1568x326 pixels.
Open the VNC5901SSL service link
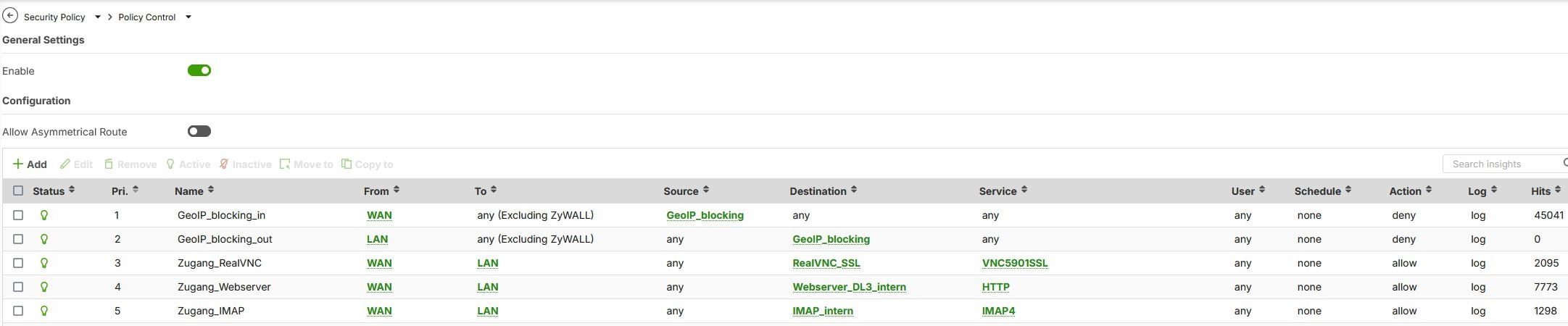coord(1014,263)
